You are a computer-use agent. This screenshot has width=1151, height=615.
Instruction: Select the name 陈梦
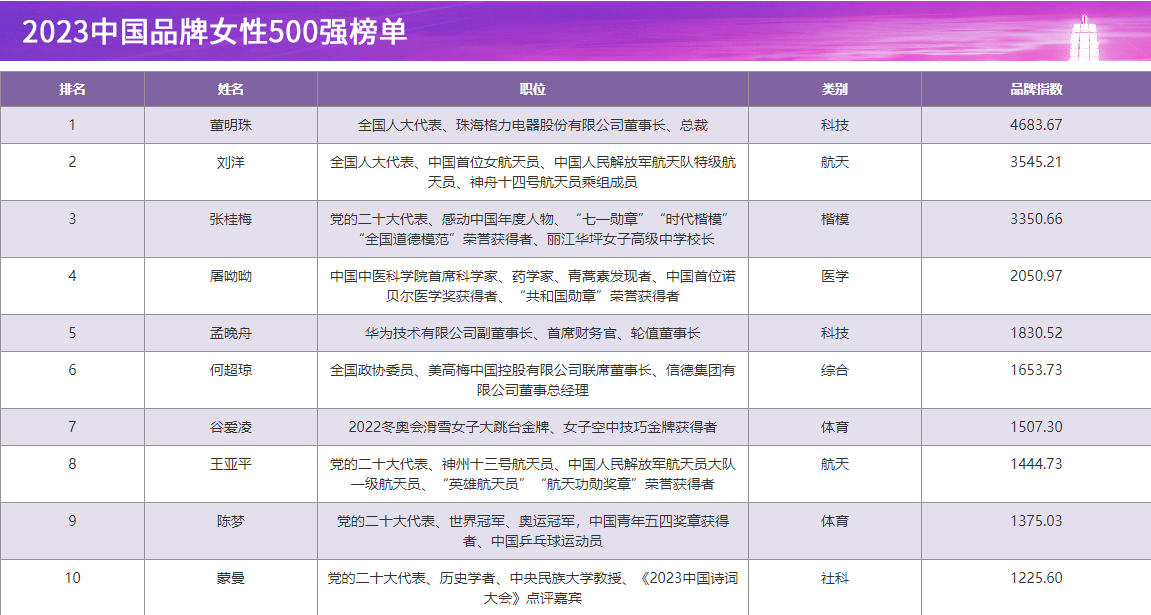coord(230,522)
